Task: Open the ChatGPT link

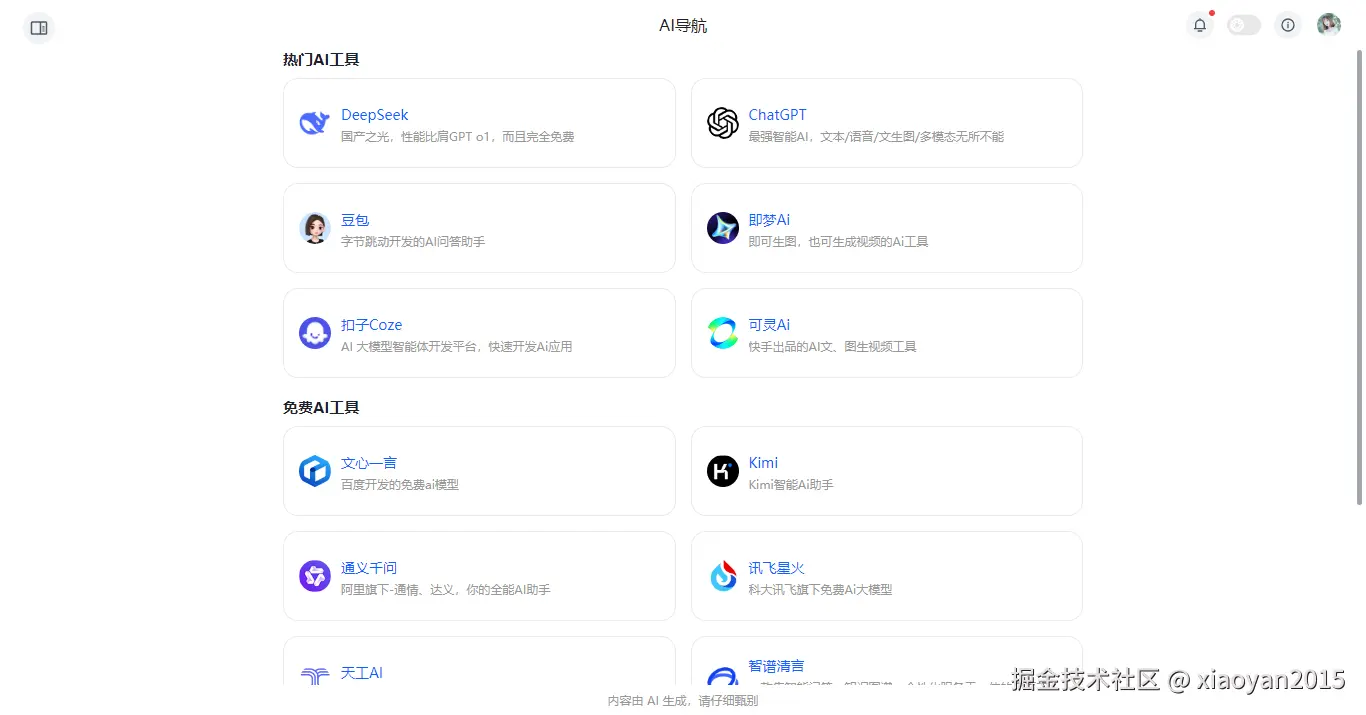Action: click(778, 115)
